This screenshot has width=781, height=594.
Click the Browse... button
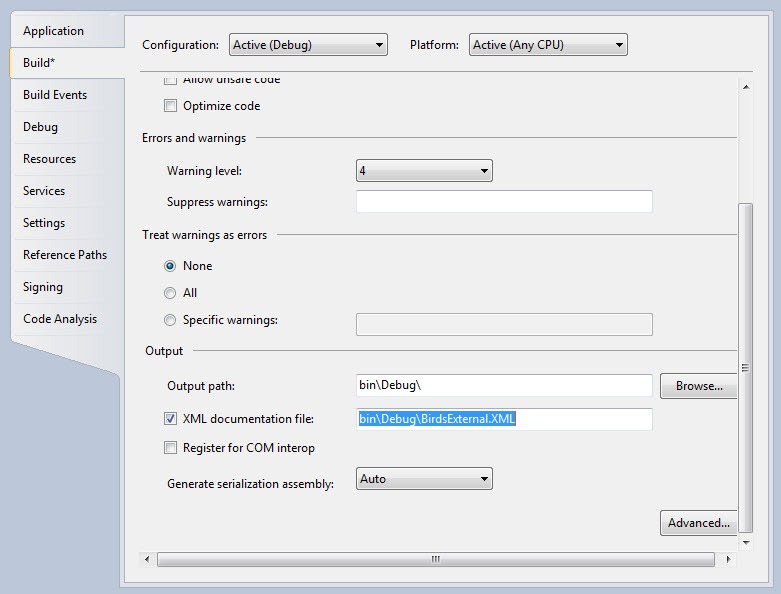[x=698, y=386]
